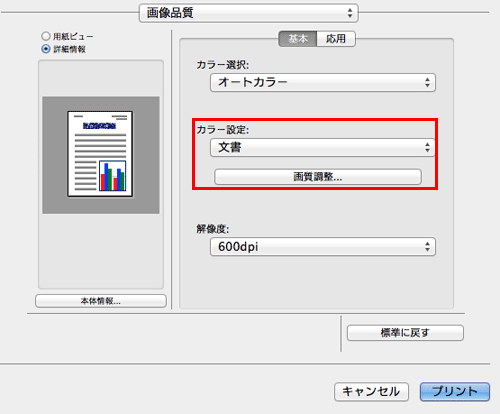Click the bar chart in preview page
Image resolution: width=500 pixels, height=414 pixels.
113,176
